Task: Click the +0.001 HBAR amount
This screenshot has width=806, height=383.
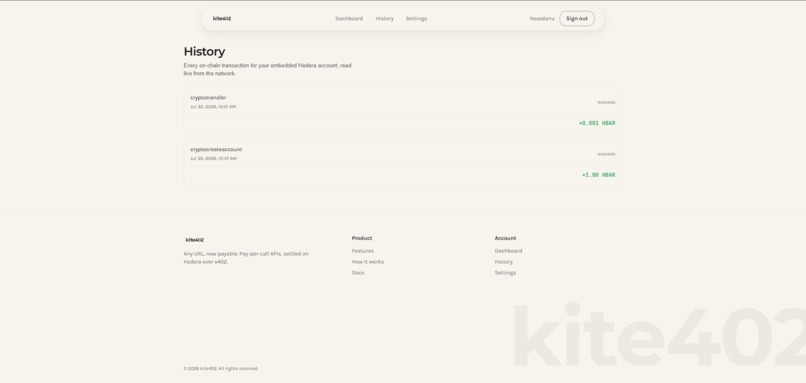Action: 597,123
